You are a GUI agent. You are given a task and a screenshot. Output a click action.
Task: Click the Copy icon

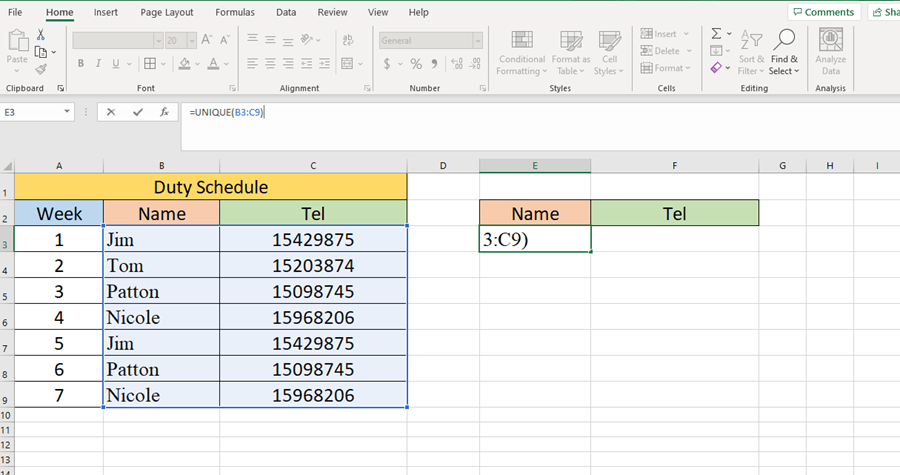click(41, 52)
